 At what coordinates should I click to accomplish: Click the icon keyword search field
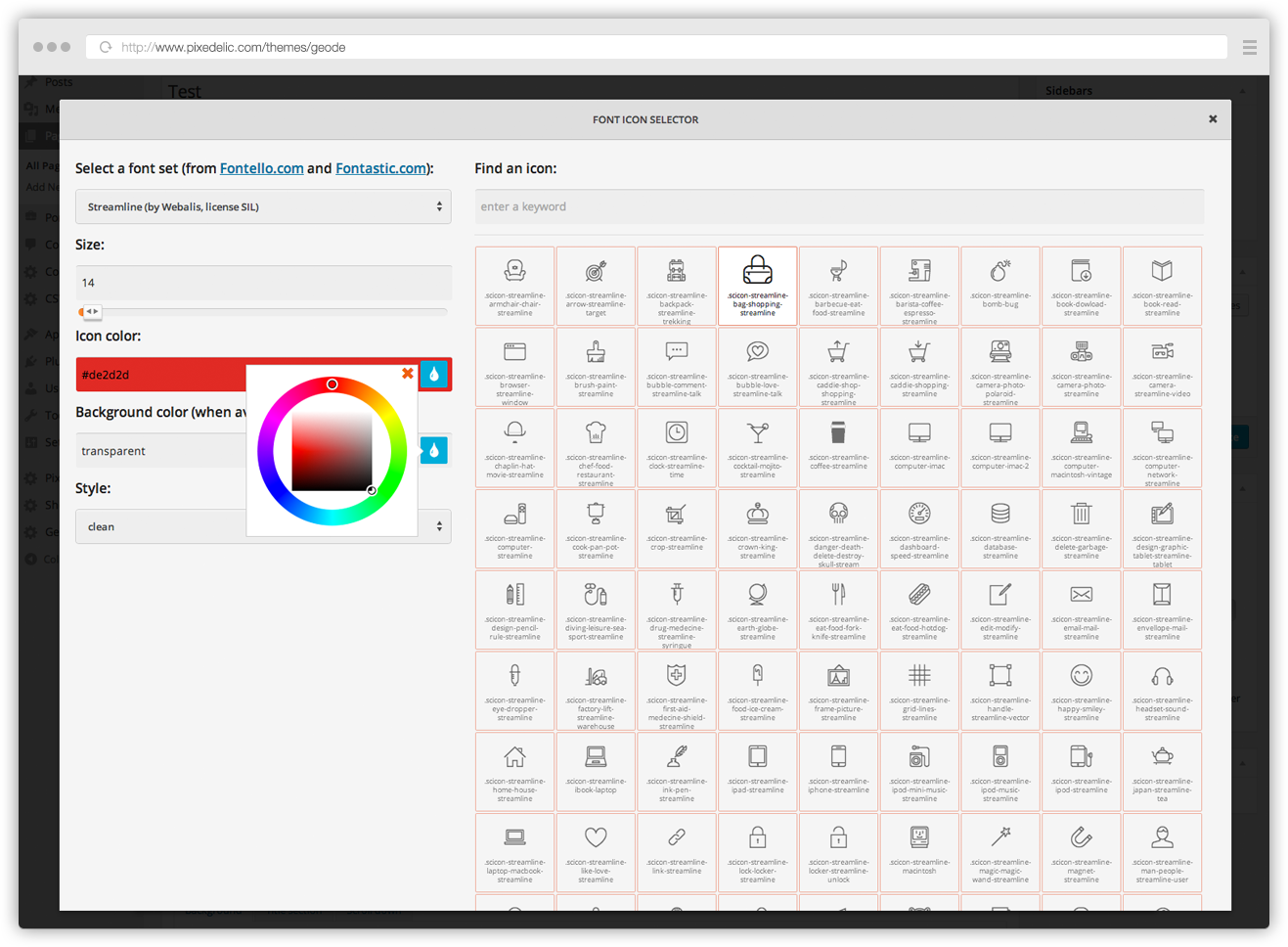[x=838, y=206]
